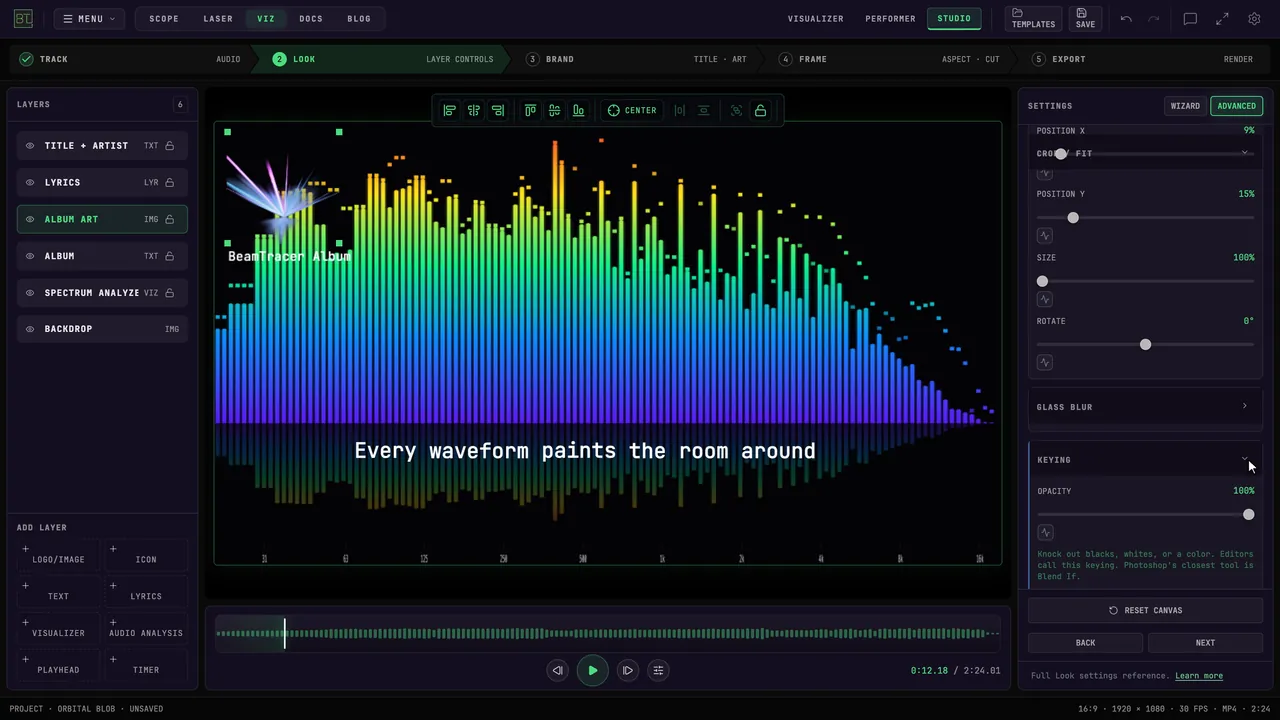The height and width of the screenshot is (720, 1280).
Task: Align selection horizontal centers
Action: coord(474,110)
